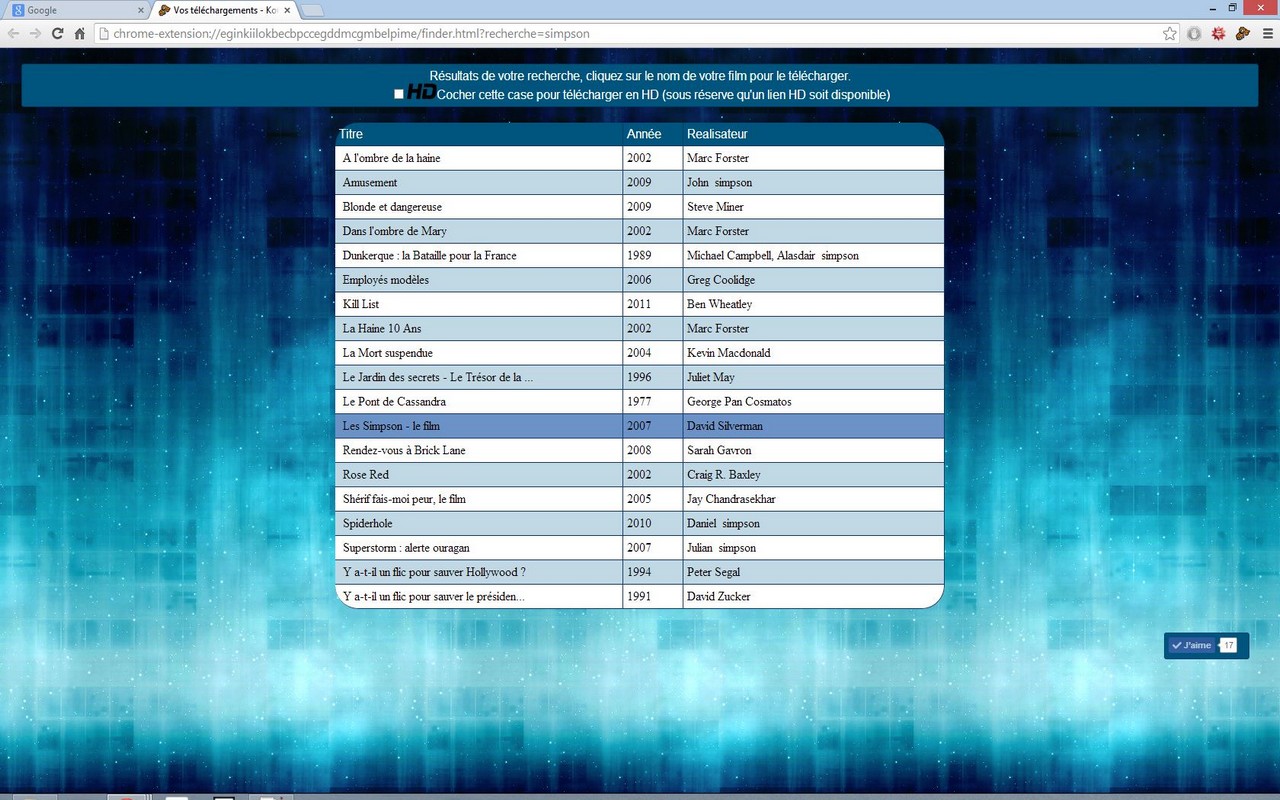The image size is (1280, 800).
Task: Select the Vos téléchargements tab
Action: (225, 10)
